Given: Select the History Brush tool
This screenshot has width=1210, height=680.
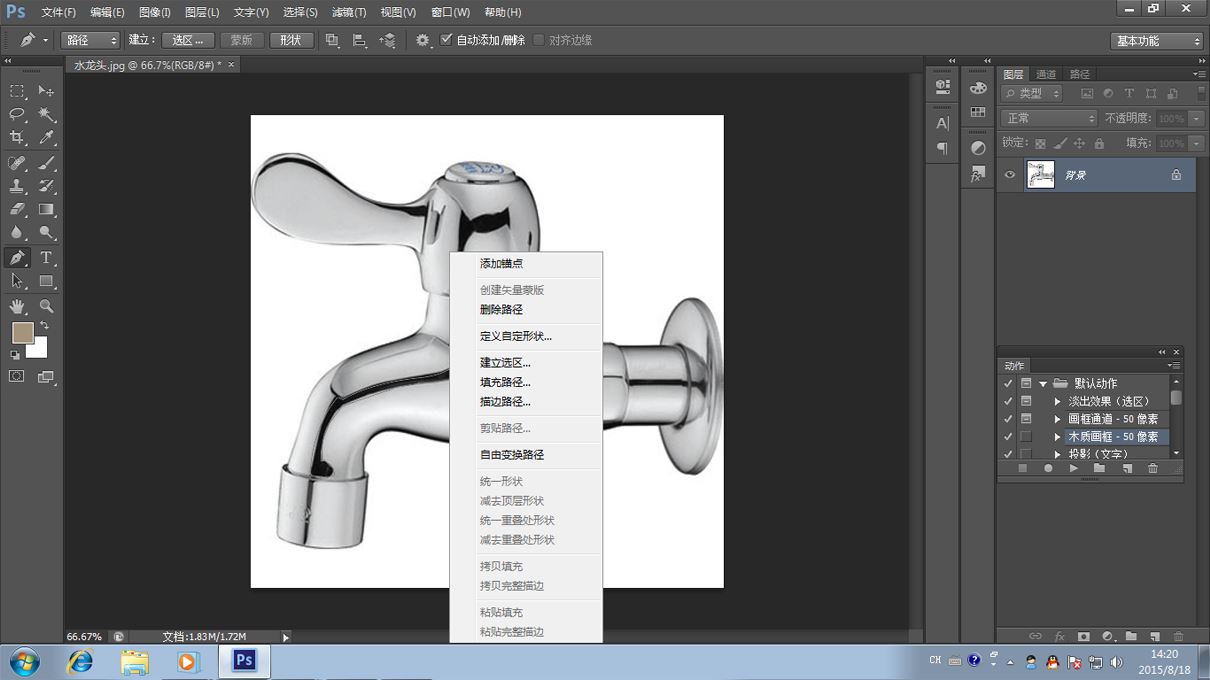Looking at the screenshot, I should (x=46, y=186).
